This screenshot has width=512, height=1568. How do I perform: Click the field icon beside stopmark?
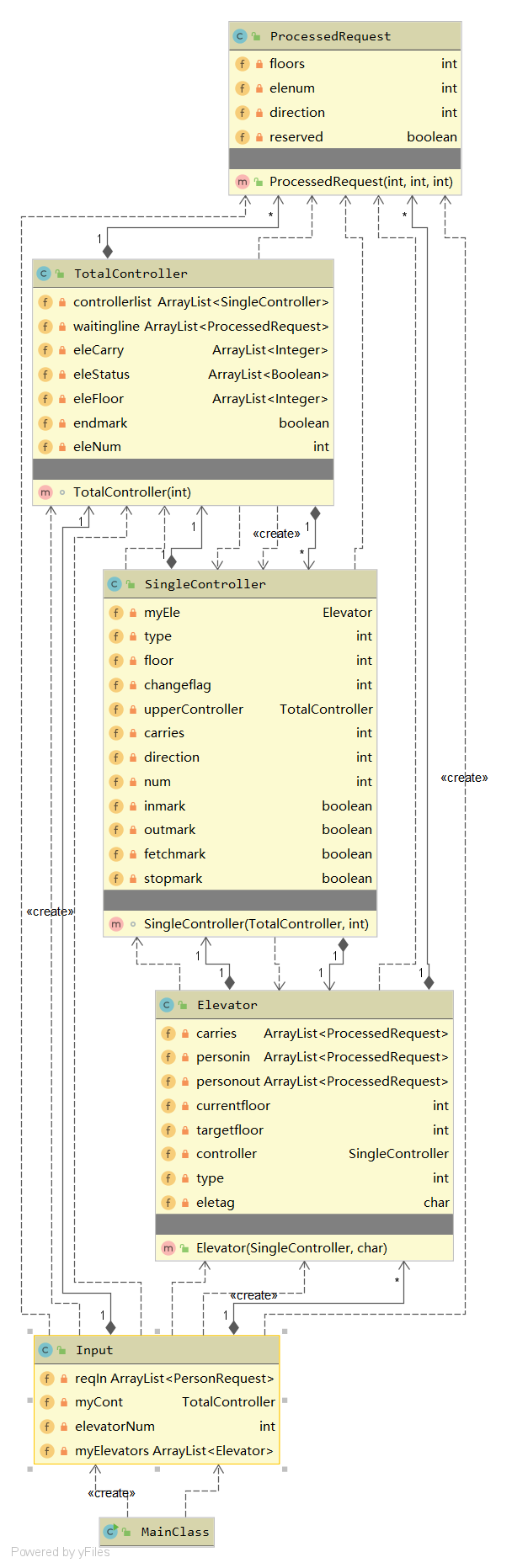pyautogui.click(x=116, y=879)
